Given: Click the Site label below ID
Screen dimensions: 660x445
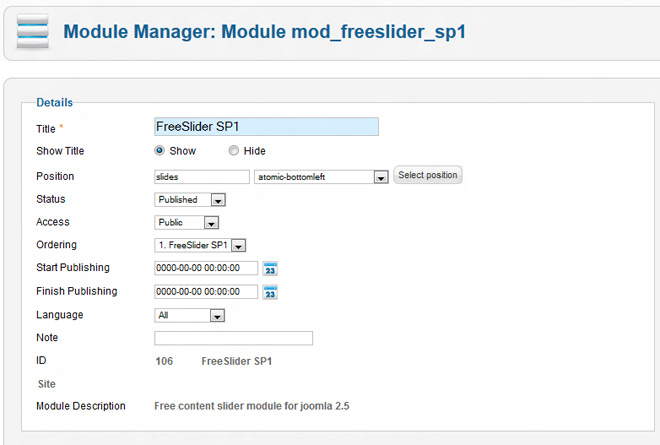Looking at the screenshot, I should pos(46,383).
